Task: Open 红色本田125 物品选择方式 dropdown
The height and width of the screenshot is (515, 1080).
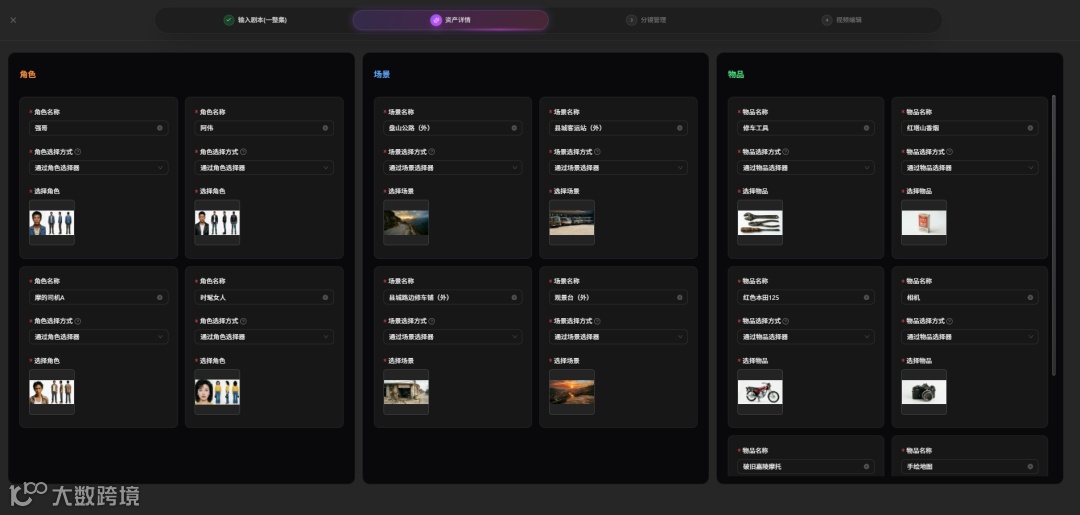Action: pos(806,337)
